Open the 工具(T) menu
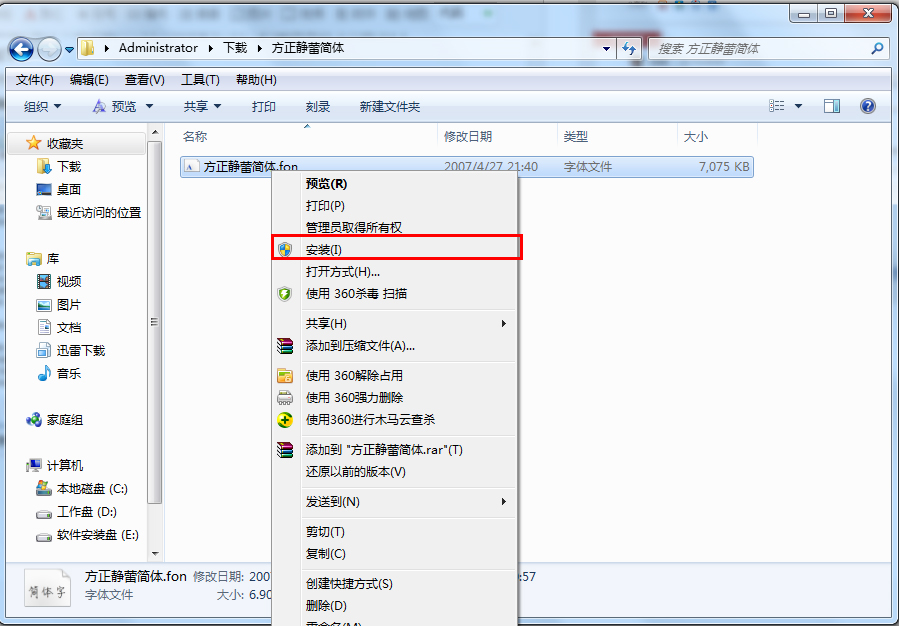This screenshot has width=899, height=626. 200,80
